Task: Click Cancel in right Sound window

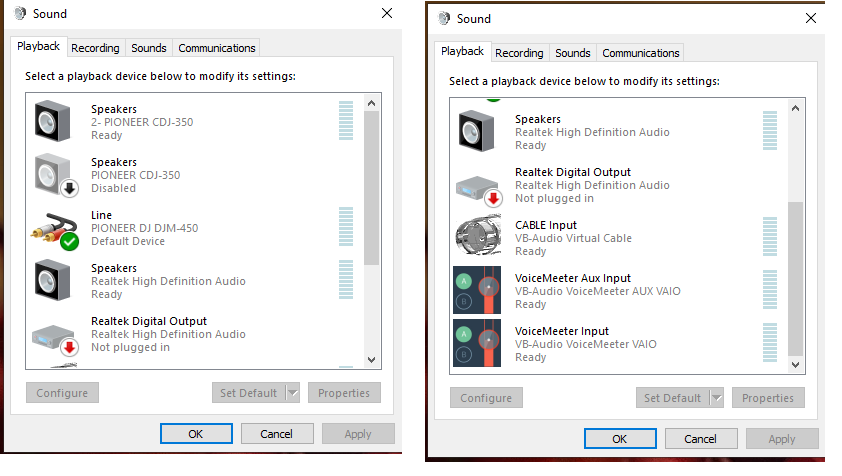Action: (701, 438)
